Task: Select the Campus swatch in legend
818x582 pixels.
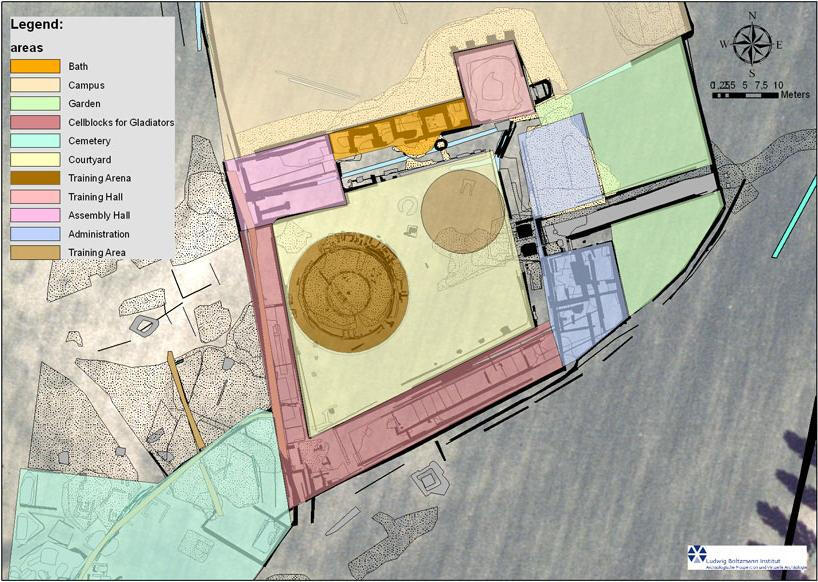Action: point(36,86)
